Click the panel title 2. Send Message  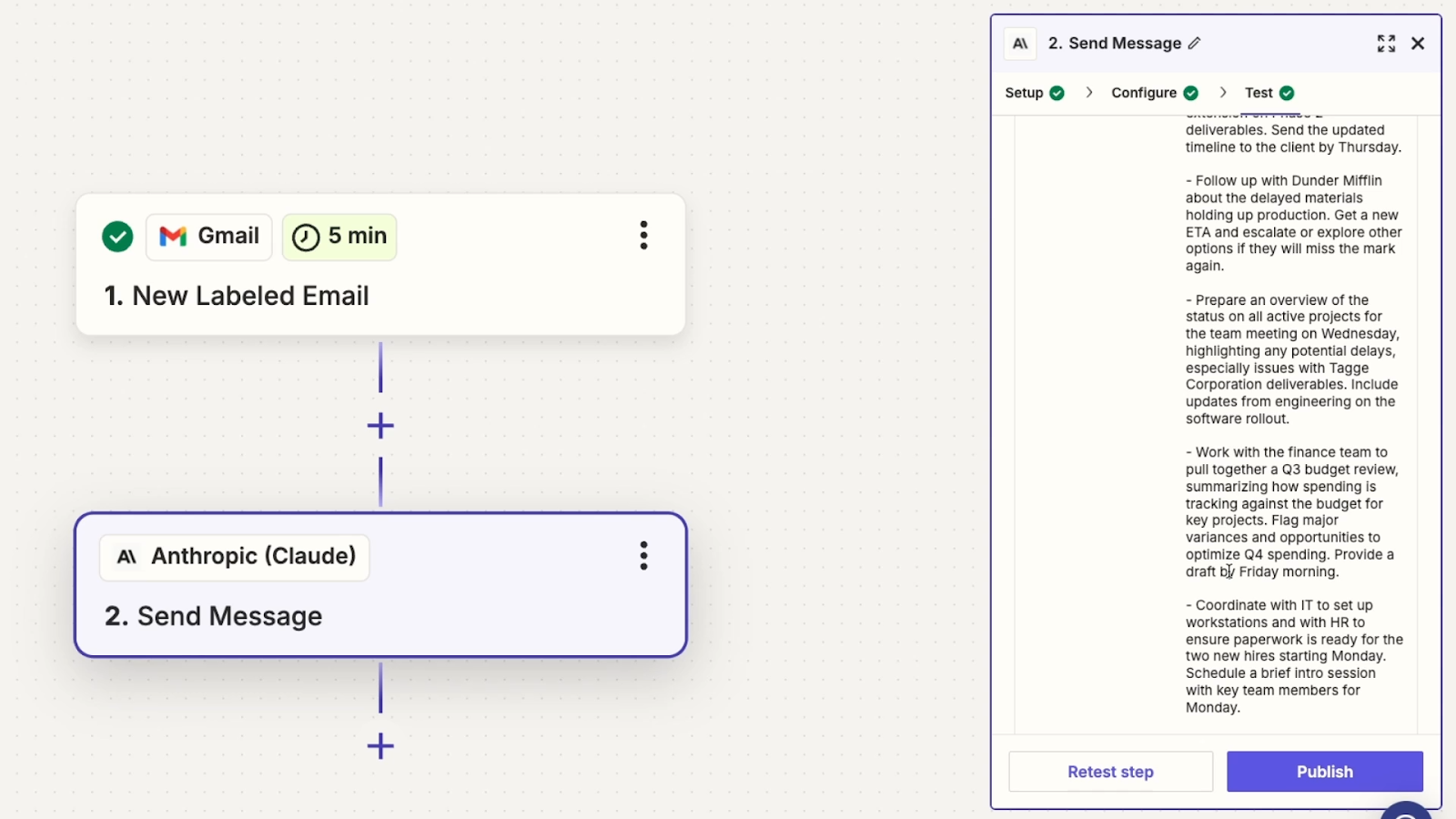(1115, 44)
